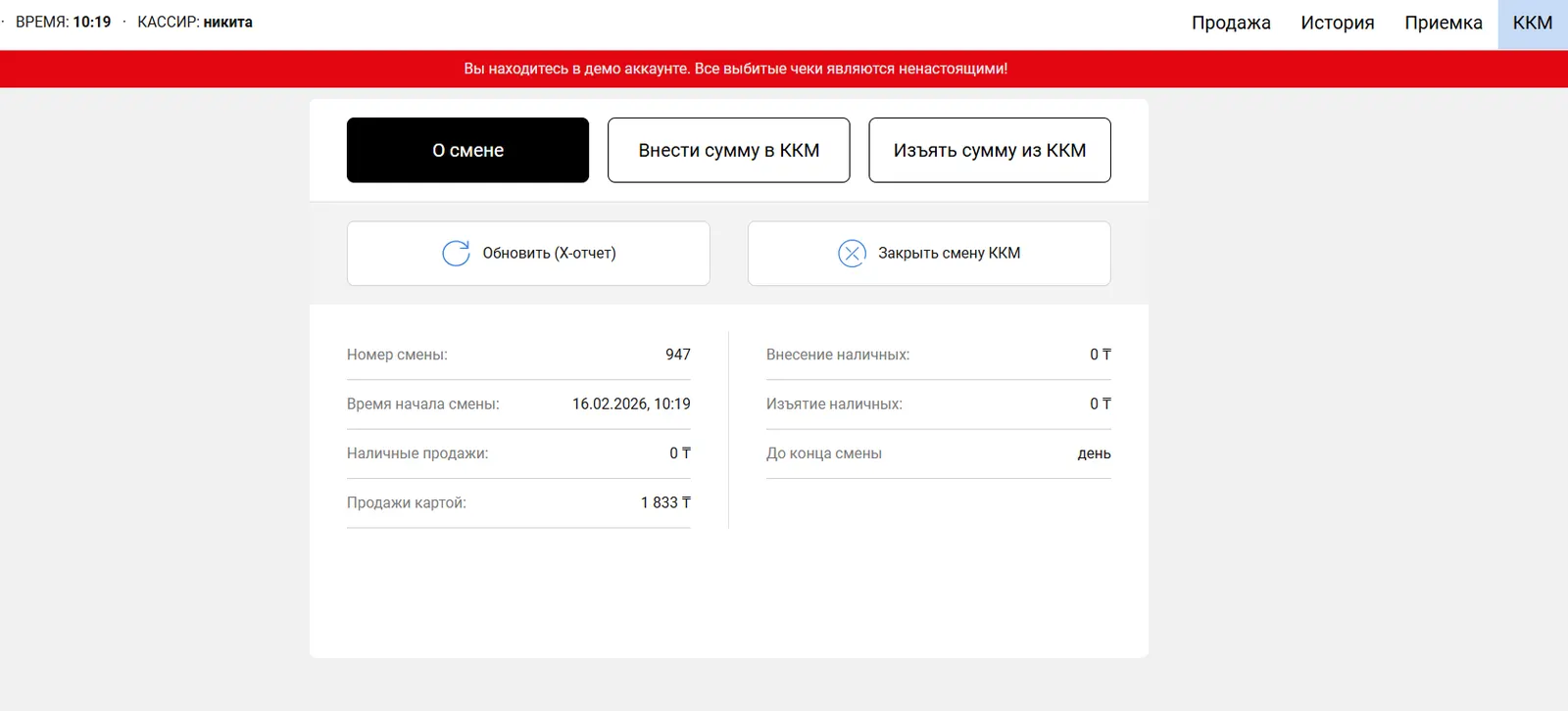1568x711 pixels.
Task: Click the cashier name никита
Action: (x=227, y=23)
